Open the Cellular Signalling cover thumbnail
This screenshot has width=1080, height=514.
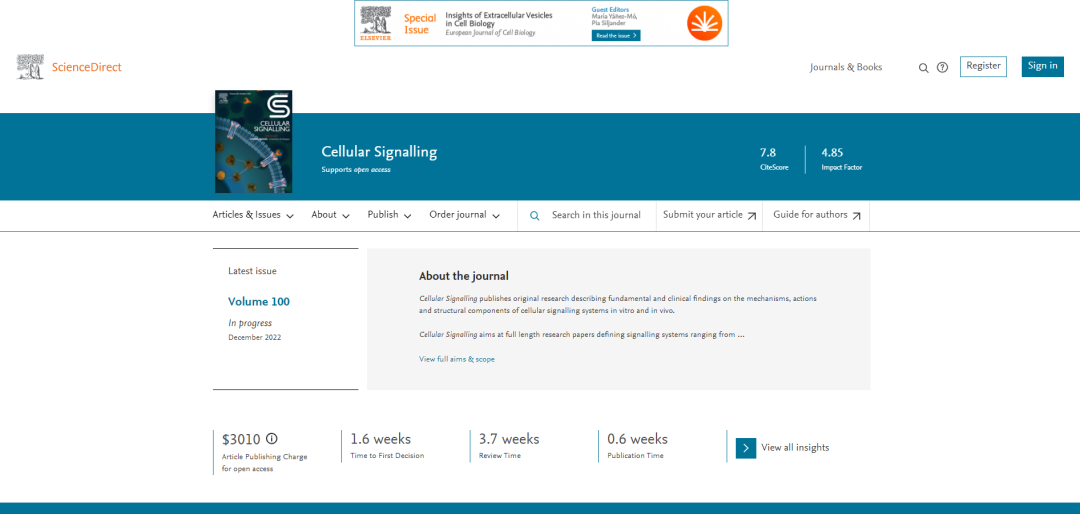(254, 141)
